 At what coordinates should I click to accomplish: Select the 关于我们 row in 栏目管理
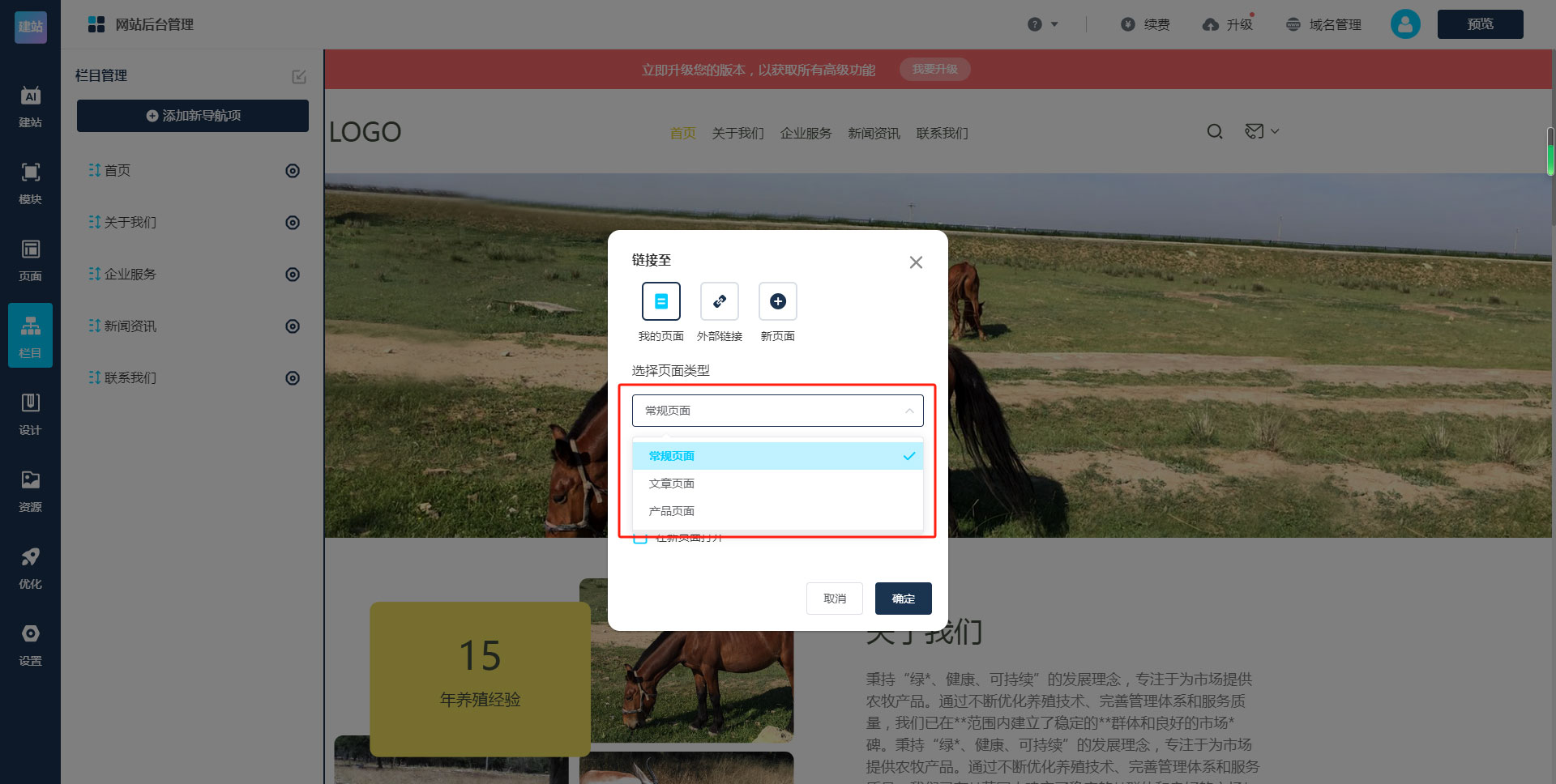(x=193, y=223)
